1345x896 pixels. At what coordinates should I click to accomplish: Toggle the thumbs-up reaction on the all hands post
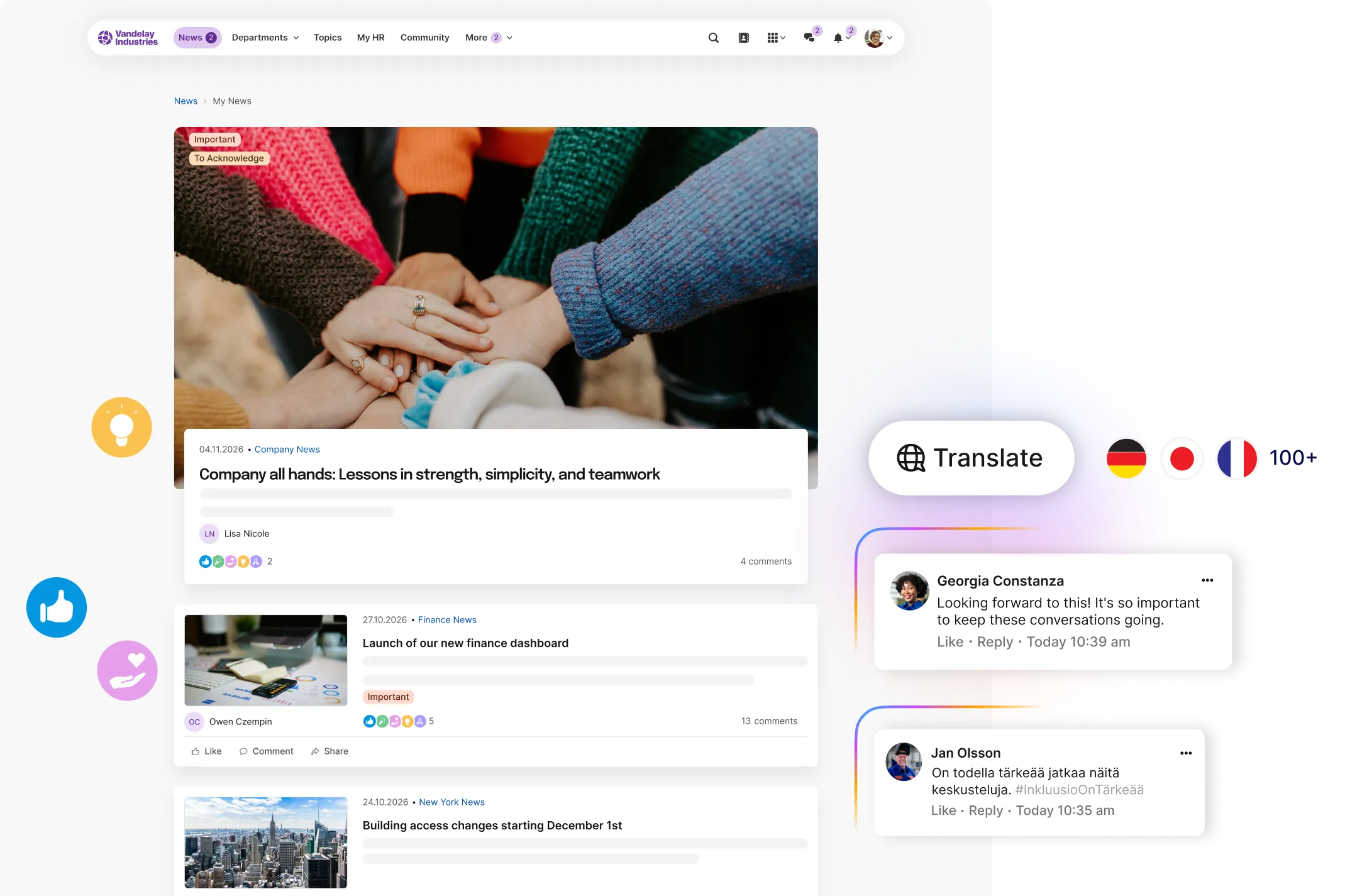tap(206, 561)
